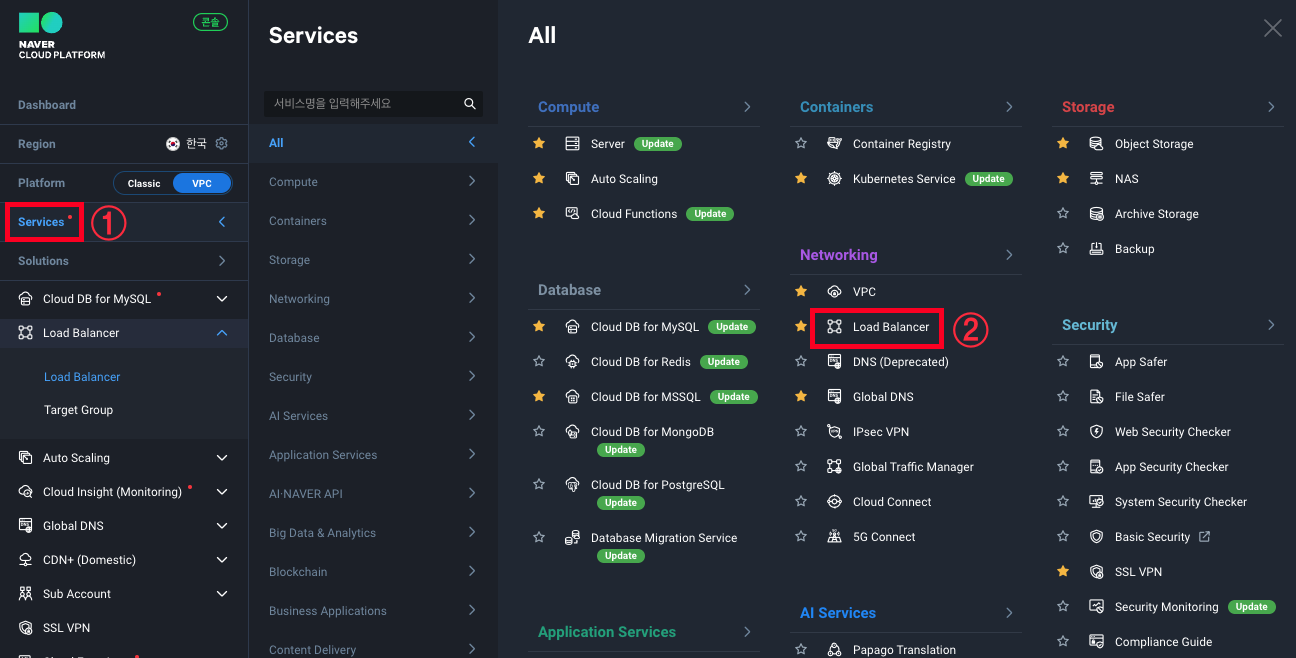Expand Cloud Insight (Monitoring) sidebar menu

click(x=222, y=492)
